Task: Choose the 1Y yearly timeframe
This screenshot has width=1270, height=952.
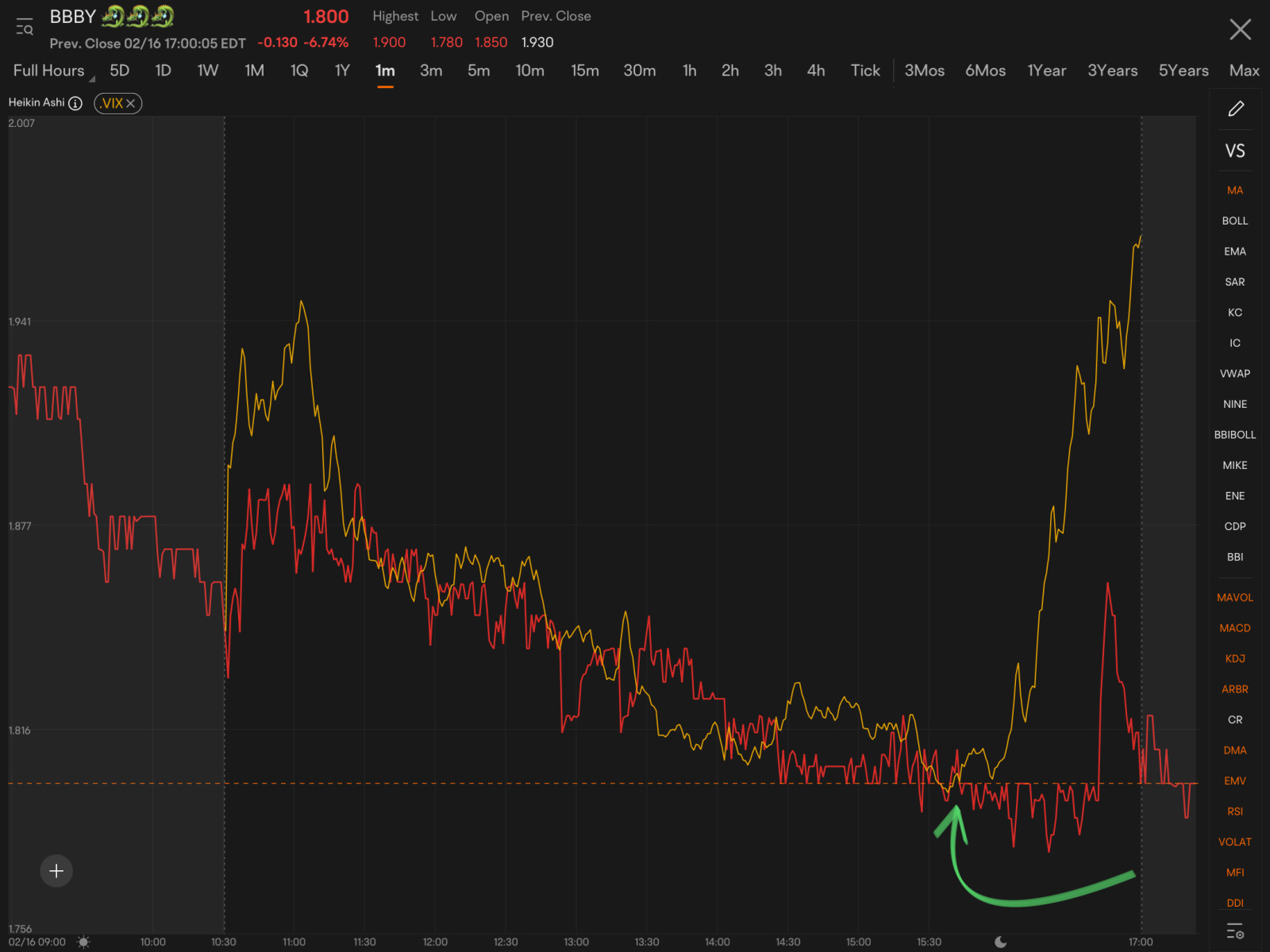Action: pos(342,71)
